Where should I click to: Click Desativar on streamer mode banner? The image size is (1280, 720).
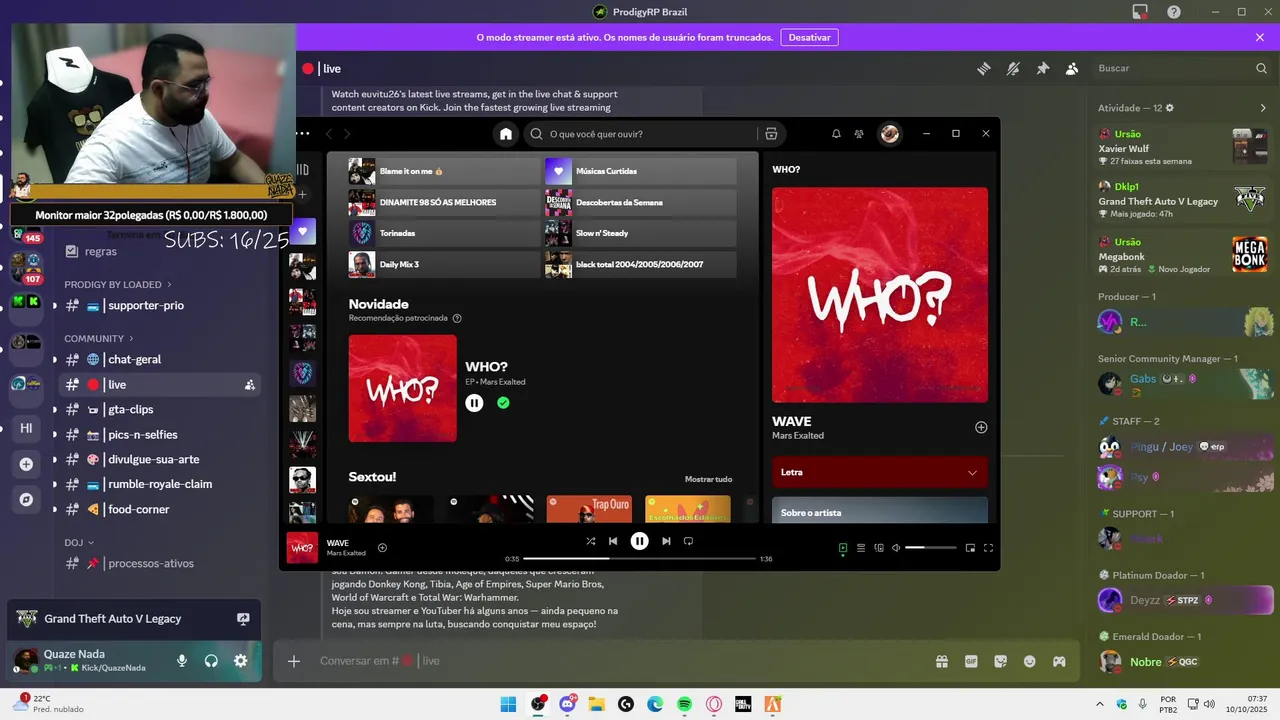(809, 37)
